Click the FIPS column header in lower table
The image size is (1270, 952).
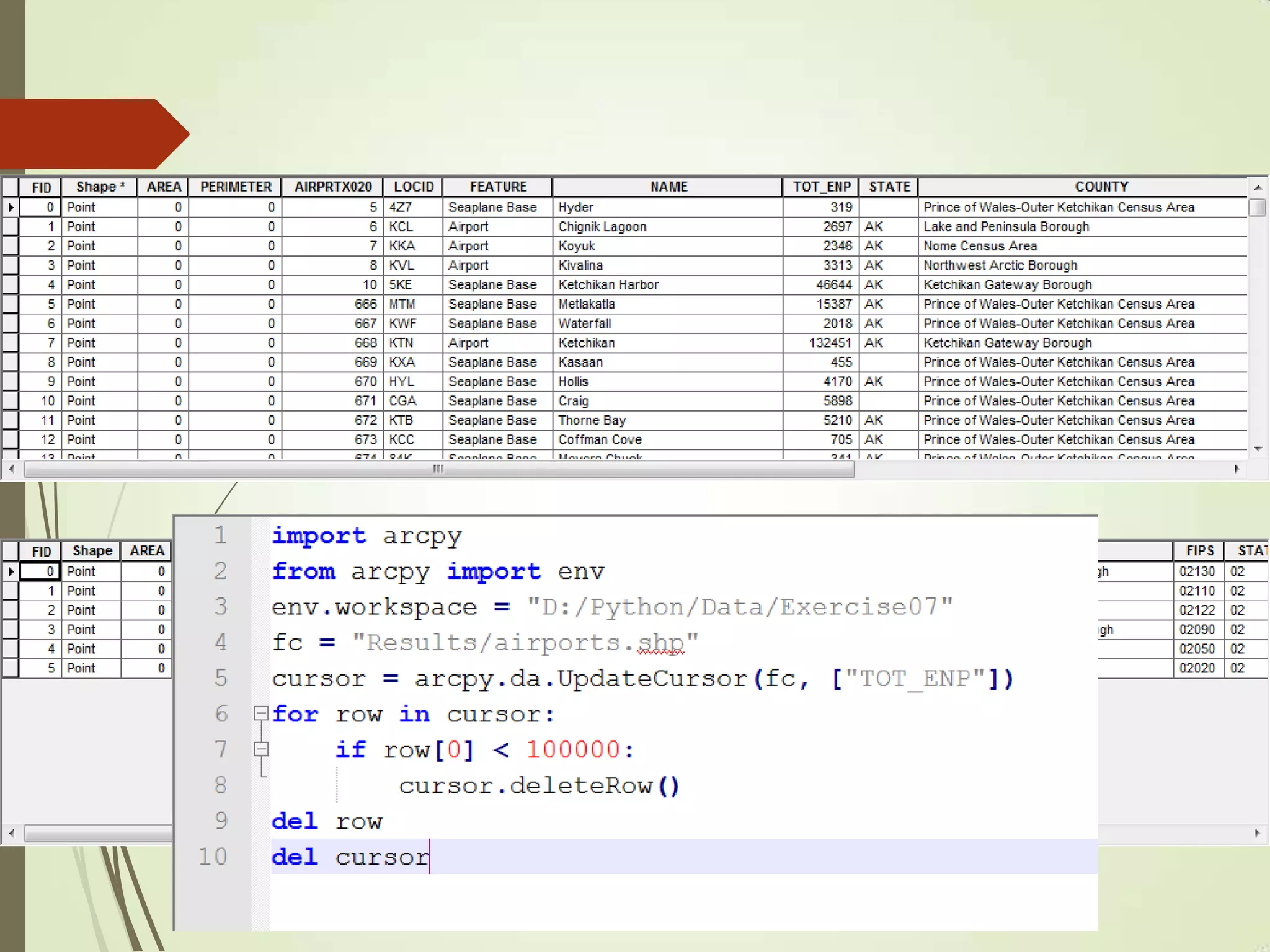pyautogui.click(x=1200, y=551)
